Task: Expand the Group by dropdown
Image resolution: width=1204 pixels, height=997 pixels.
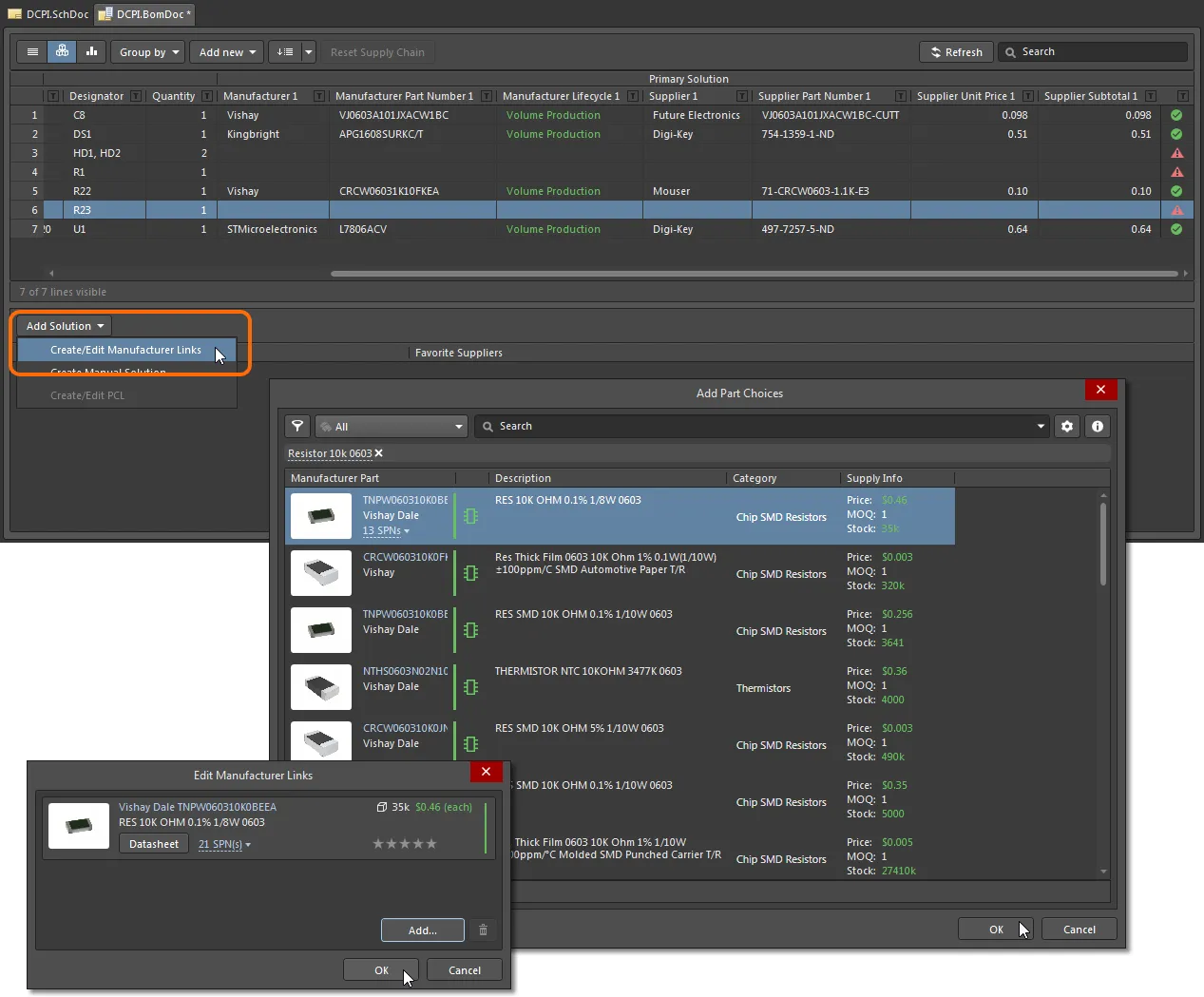Action: point(147,52)
